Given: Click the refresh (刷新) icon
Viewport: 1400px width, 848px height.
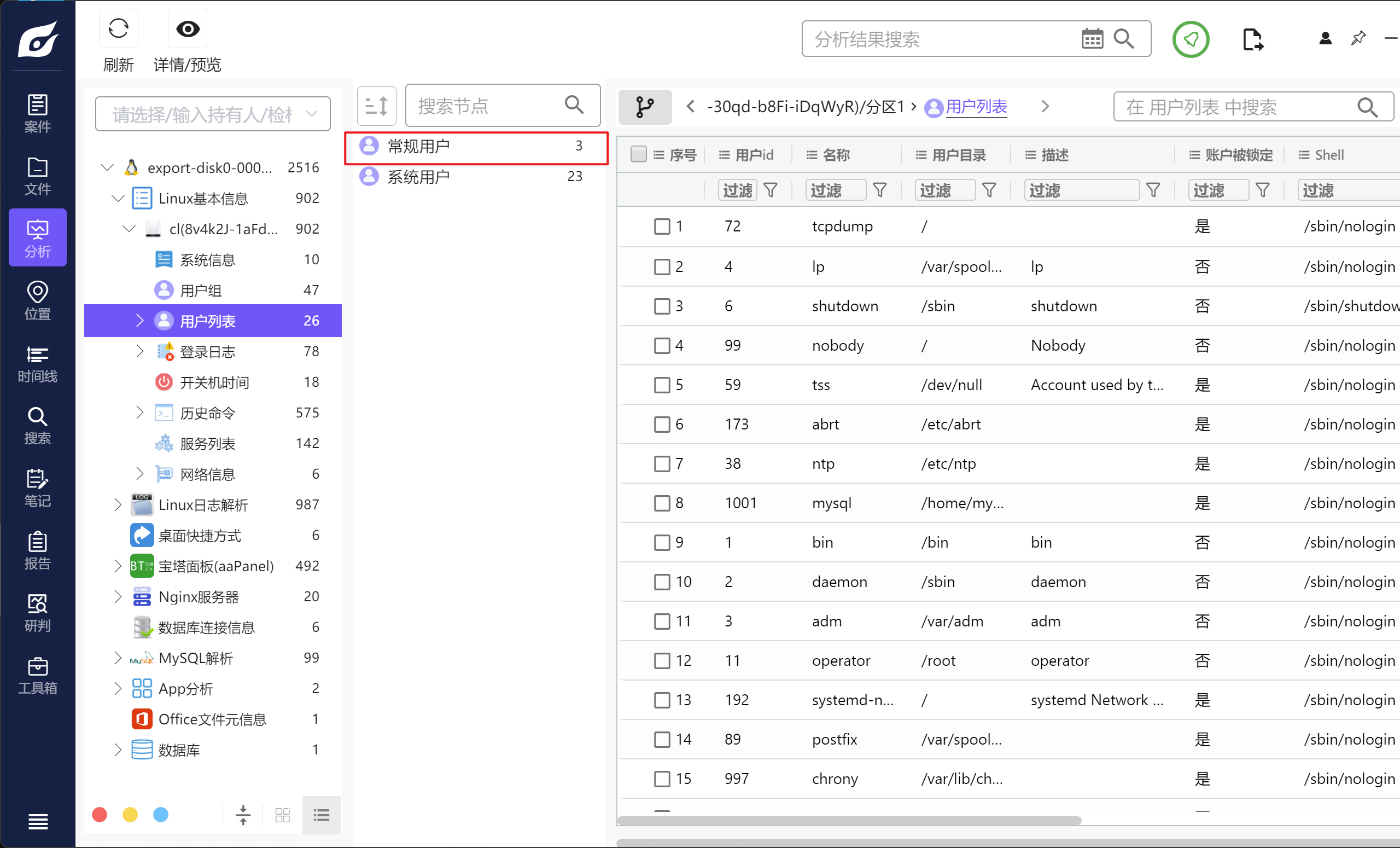Looking at the screenshot, I should click(118, 29).
